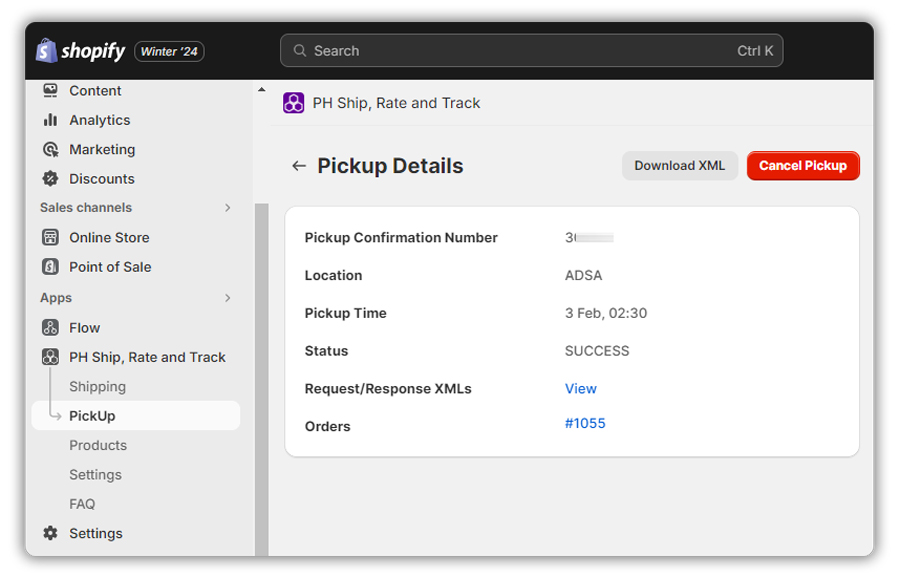Screen dimensions: 900x577
Task: Click the Marketing target icon
Action: point(51,149)
